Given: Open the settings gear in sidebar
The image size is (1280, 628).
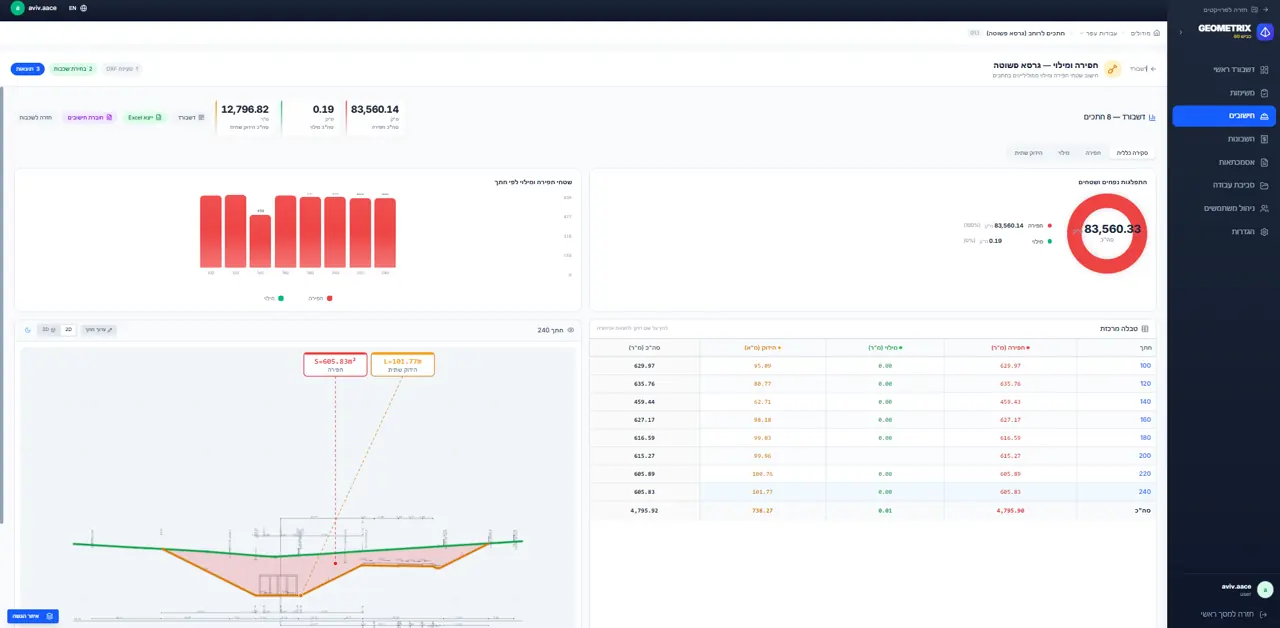Looking at the screenshot, I should (x=1265, y=231).
